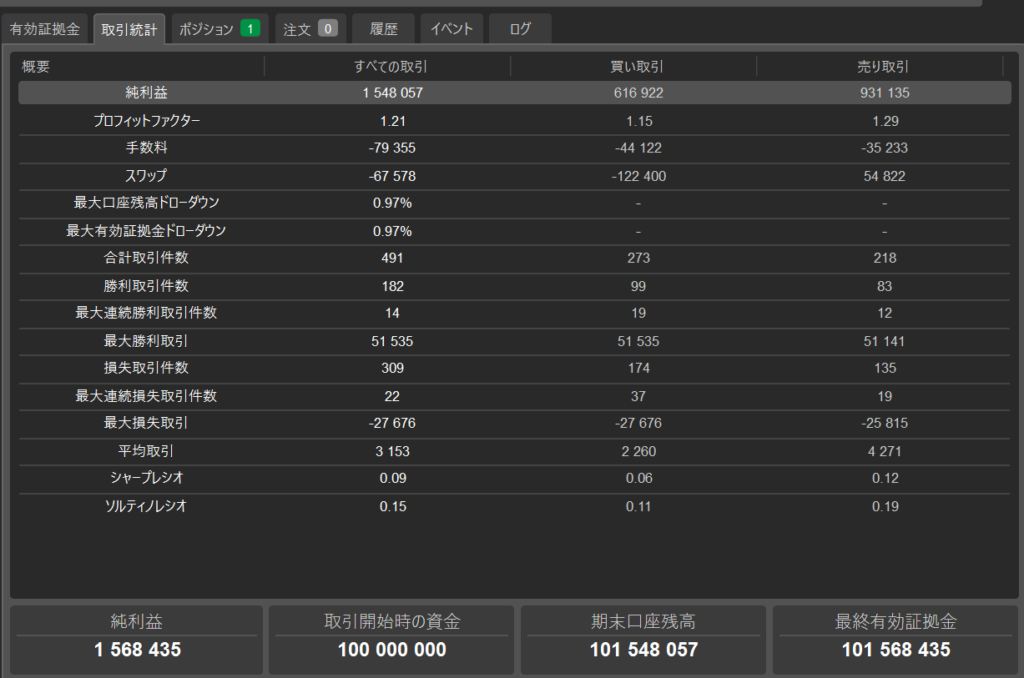
Task: Click the 最終有効証拠金 summary box
Action: pyautogui.click(x=895, y=635)
